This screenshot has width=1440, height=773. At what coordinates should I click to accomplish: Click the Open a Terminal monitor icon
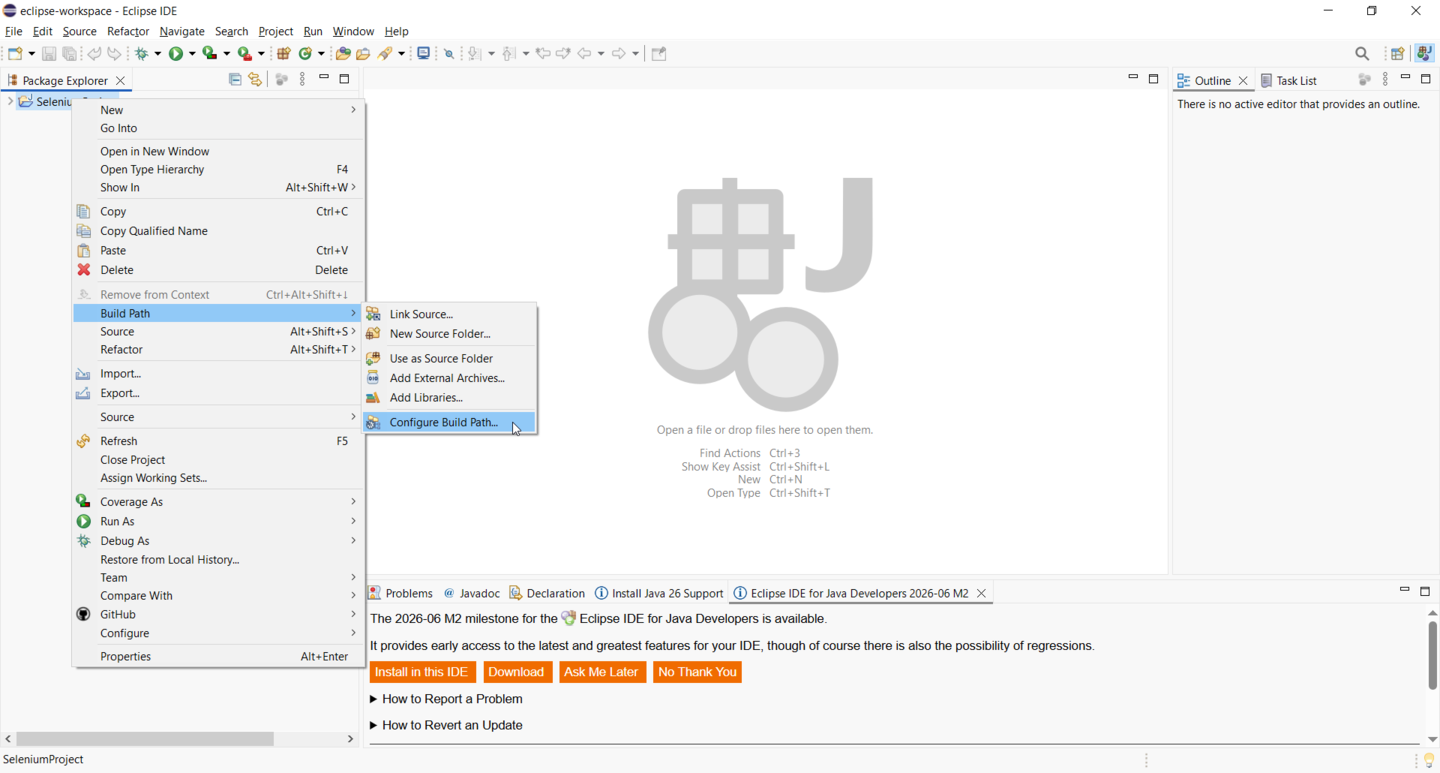[x=424, y=53]
